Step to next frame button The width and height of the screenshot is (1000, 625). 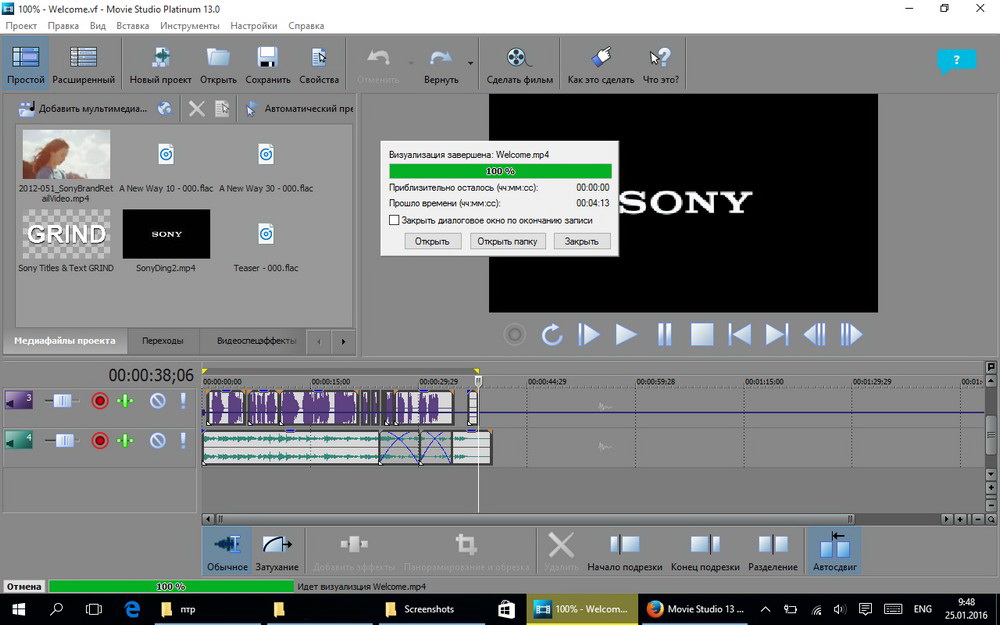click(x=851, y=334)
